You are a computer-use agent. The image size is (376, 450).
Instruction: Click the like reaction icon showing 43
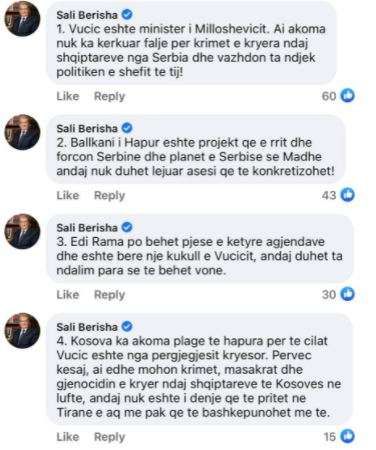tap(347, 195)
